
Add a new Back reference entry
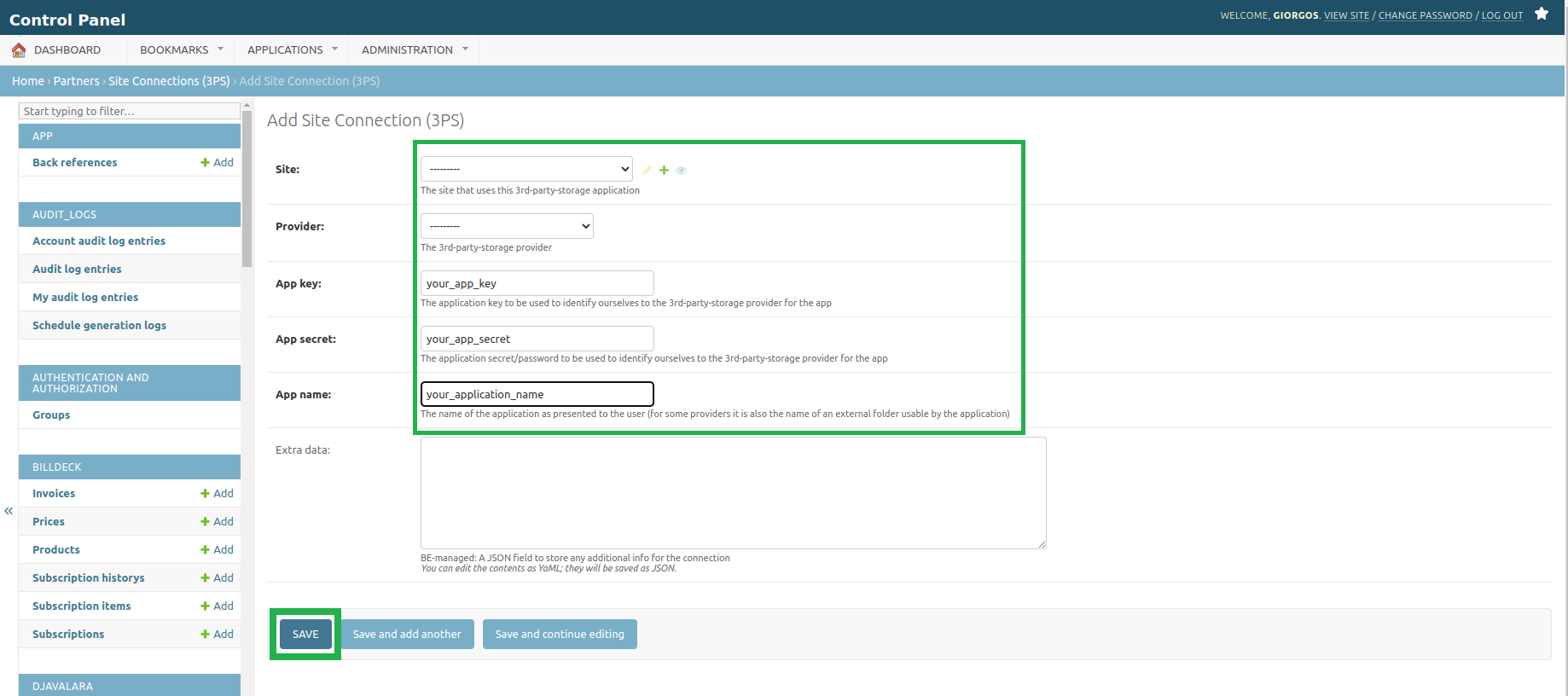(217, 163)
